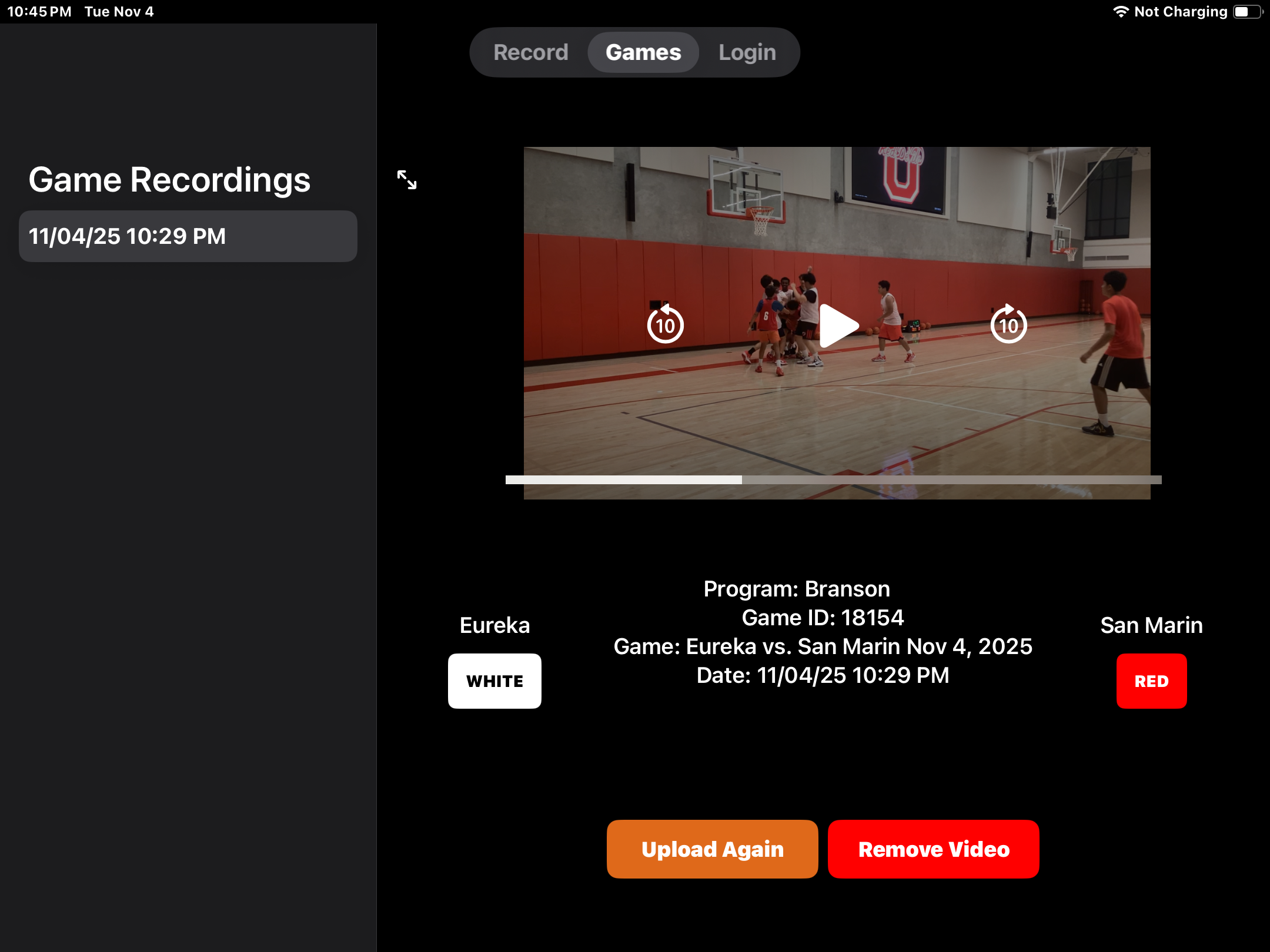Viewport: 1270px width, 952px height.
Task: Click the RED team color swatch
Action: [x=1151, y=681]
